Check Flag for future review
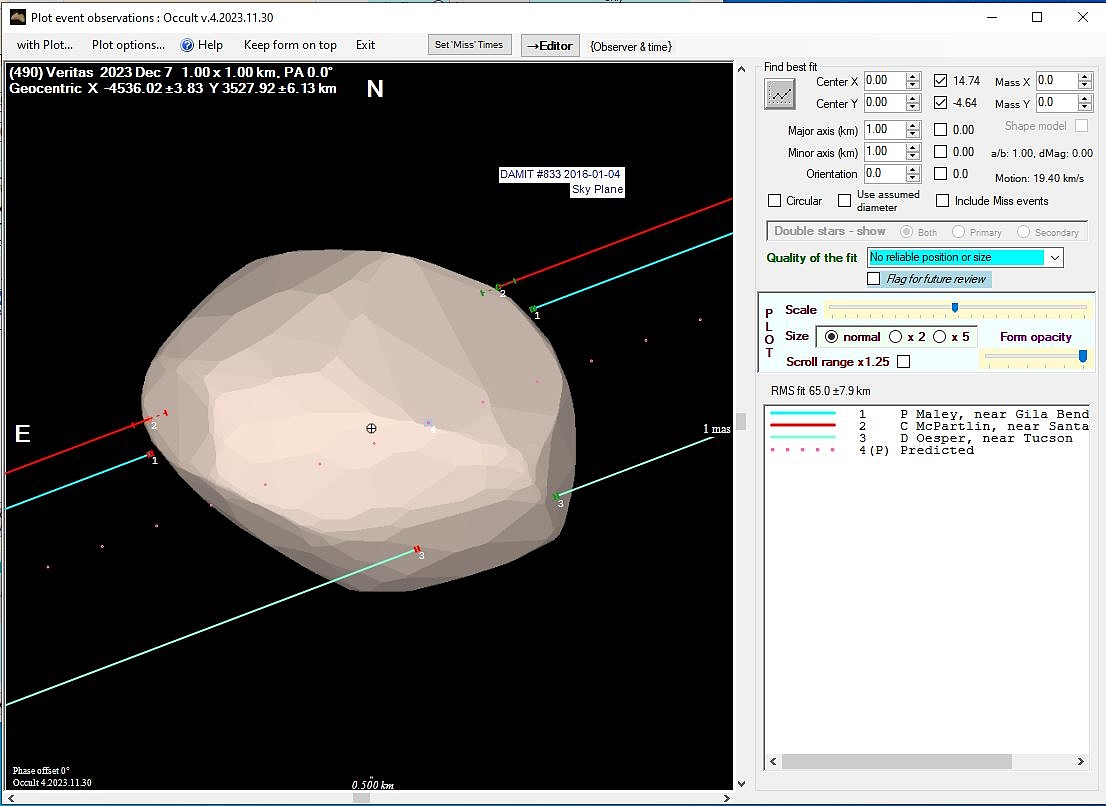 pyautogui.click(x=874, y=279)
